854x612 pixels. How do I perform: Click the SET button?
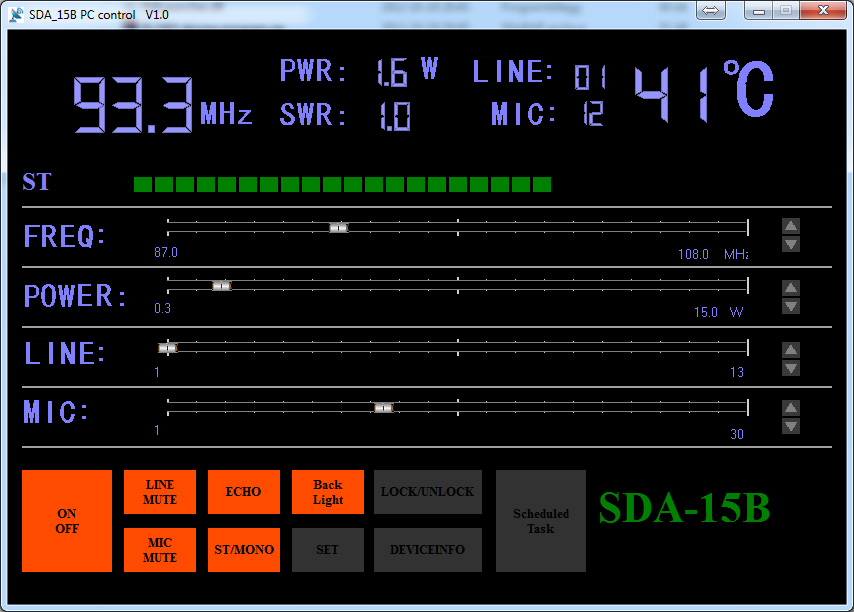tap(328, 550)
